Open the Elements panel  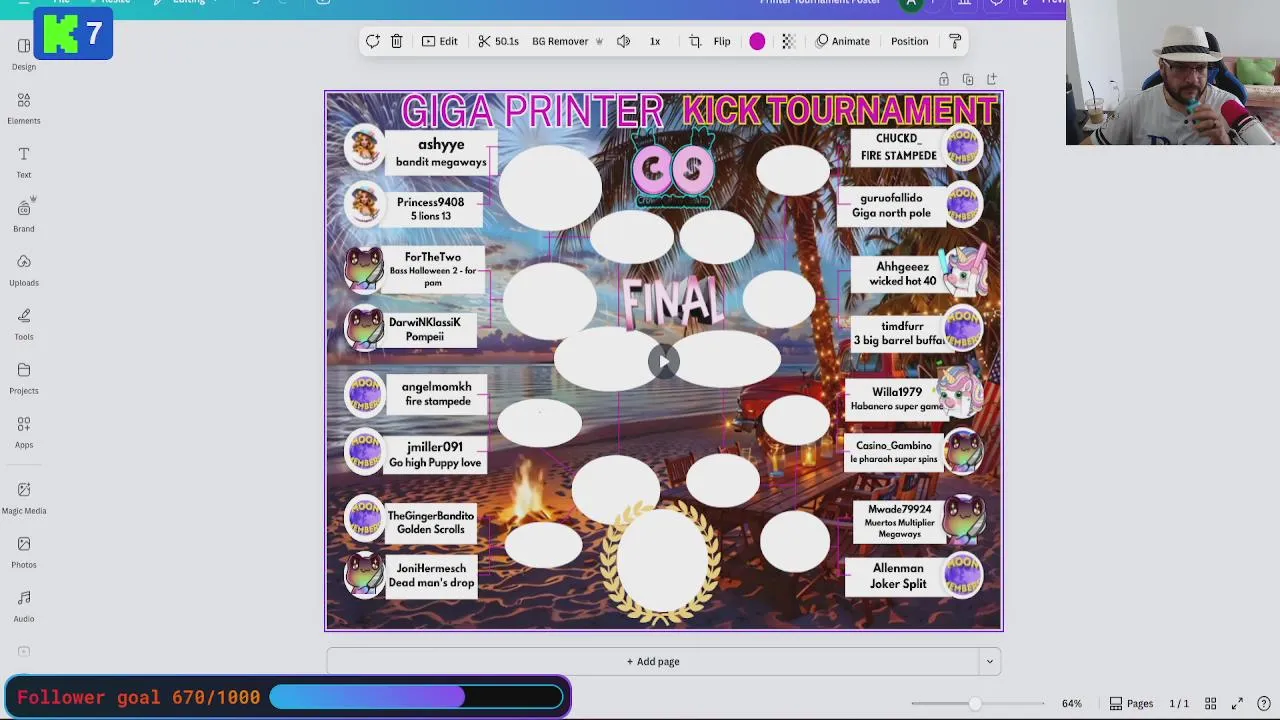tap(24, 109)
